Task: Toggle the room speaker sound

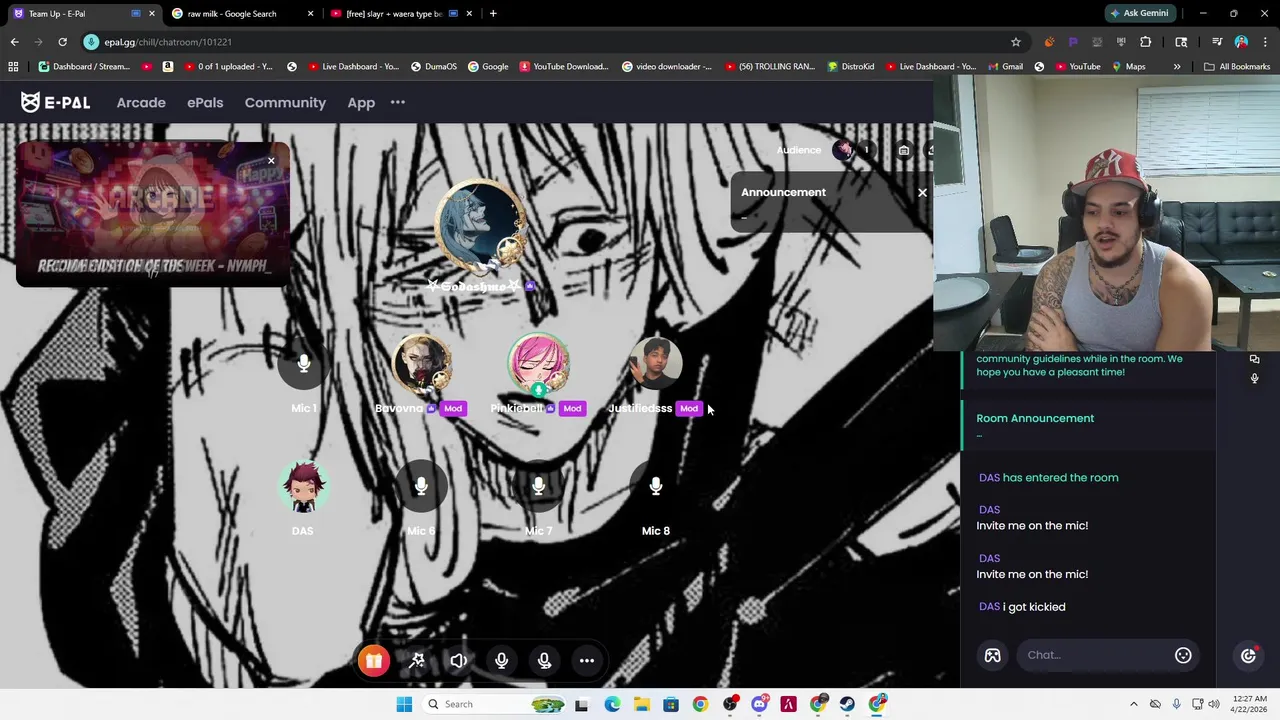Action: click(x=459, y=660)
